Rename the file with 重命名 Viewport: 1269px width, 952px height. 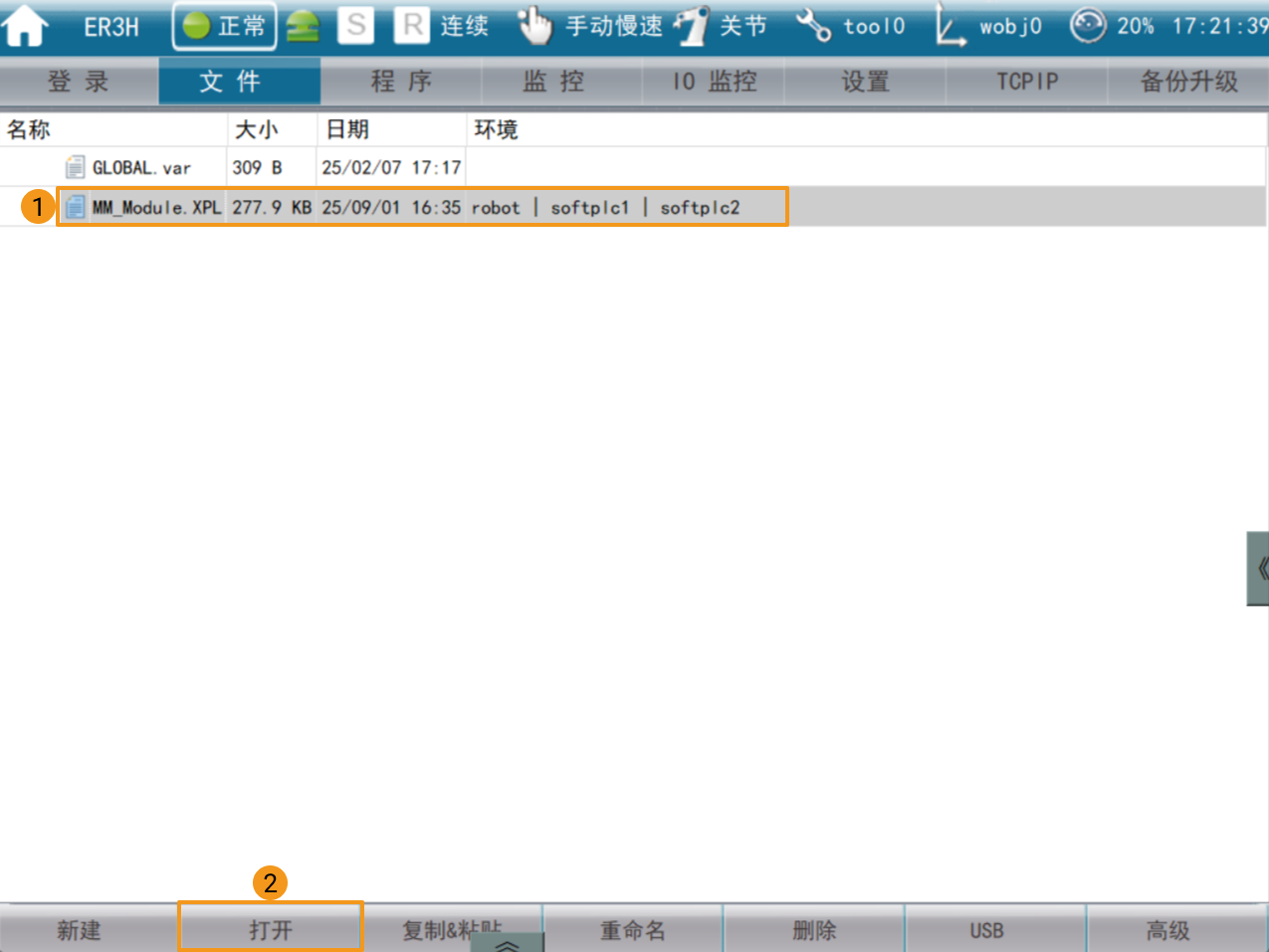pos(633,929)
